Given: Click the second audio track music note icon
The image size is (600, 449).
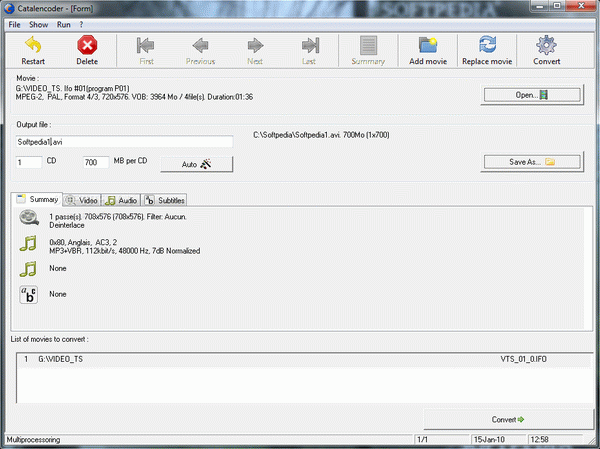Looking at the screenshot, I should click(28, 269).
